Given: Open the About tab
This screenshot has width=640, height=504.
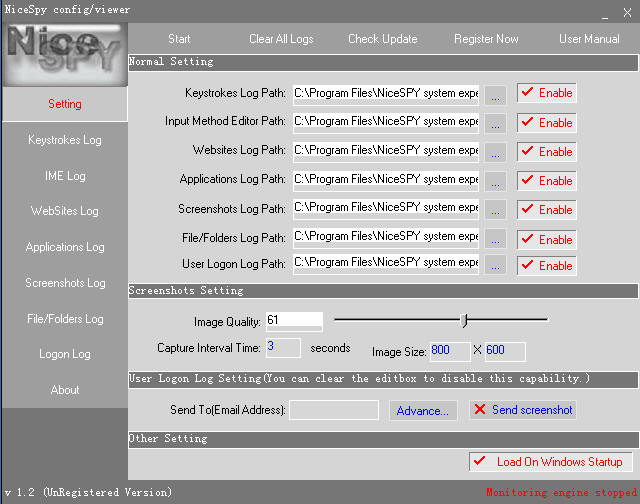Looking at the screenshot, I should pyautogui.click(x=65, y=390).
